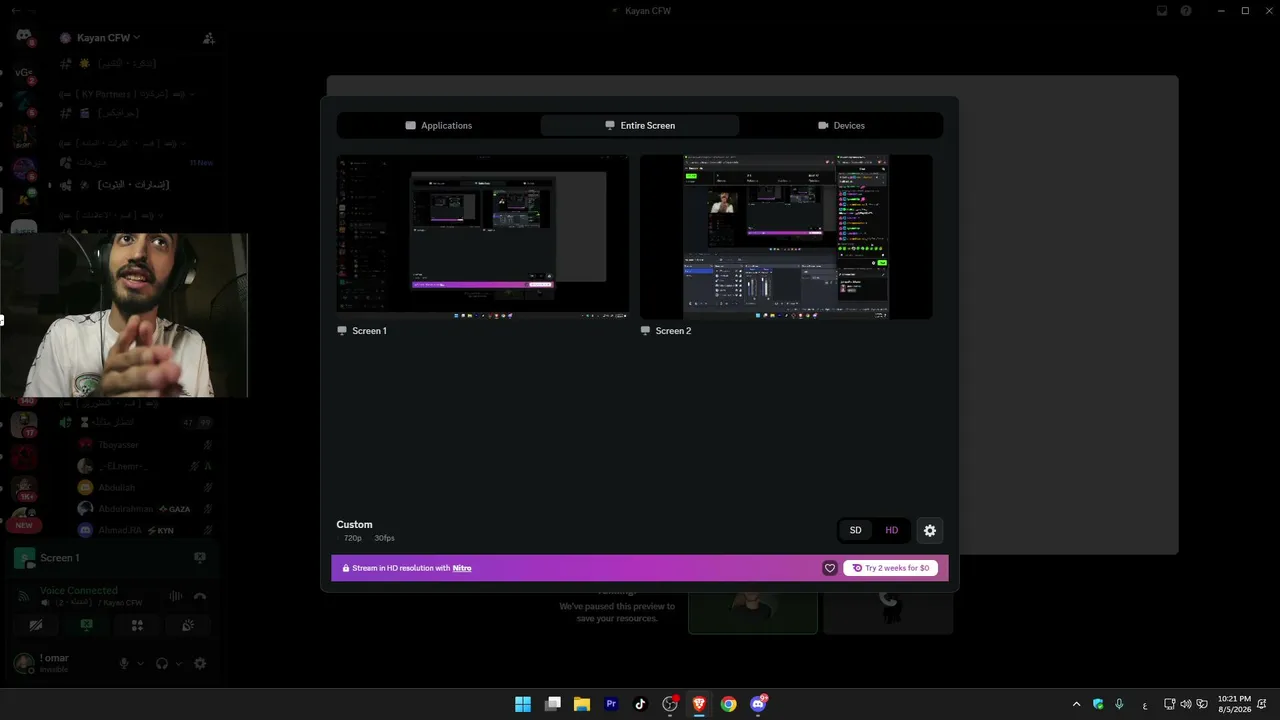The height and width of the screenshot is (720, 1280).
Task: Choose the Screen 1 preview thumbnail
Action: click(483, 237)
